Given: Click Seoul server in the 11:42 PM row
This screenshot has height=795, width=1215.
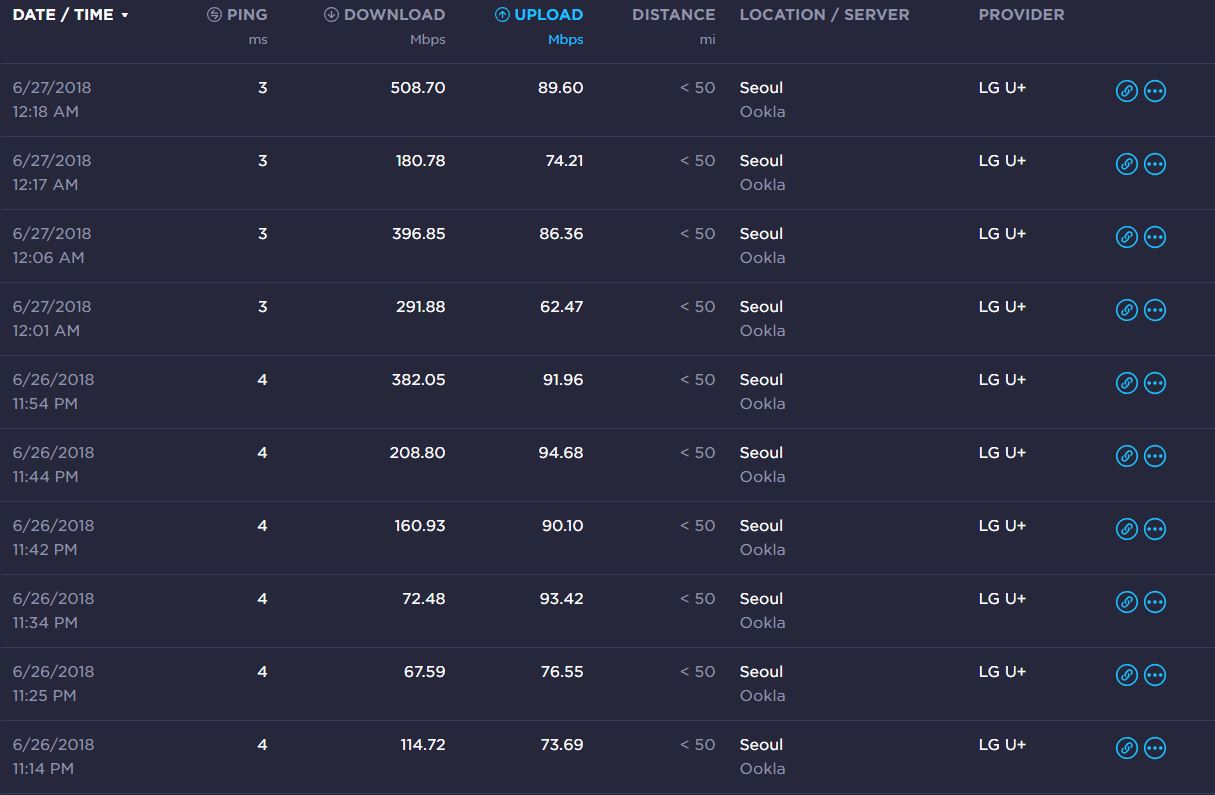Looking at the screenshot, I should click(x=761, y=526).
